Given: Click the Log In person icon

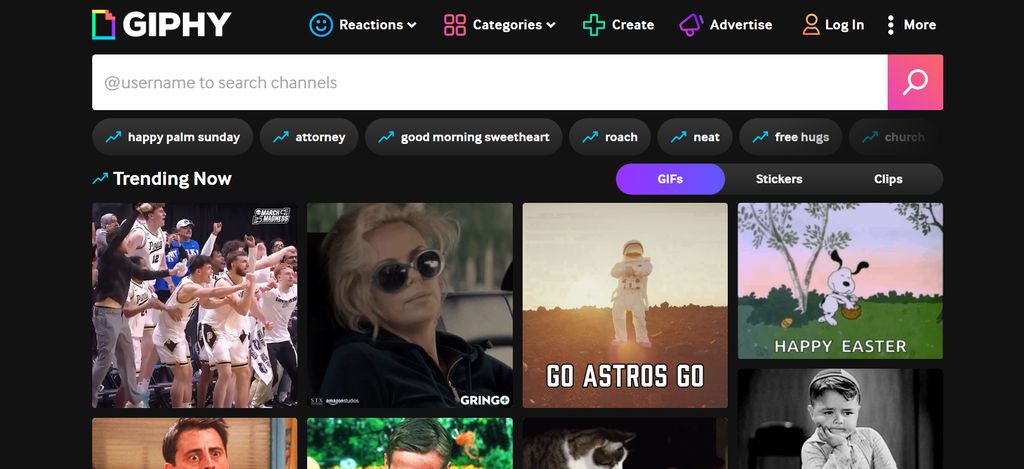Looking at the screenshot, I should [x=811, y=25].
